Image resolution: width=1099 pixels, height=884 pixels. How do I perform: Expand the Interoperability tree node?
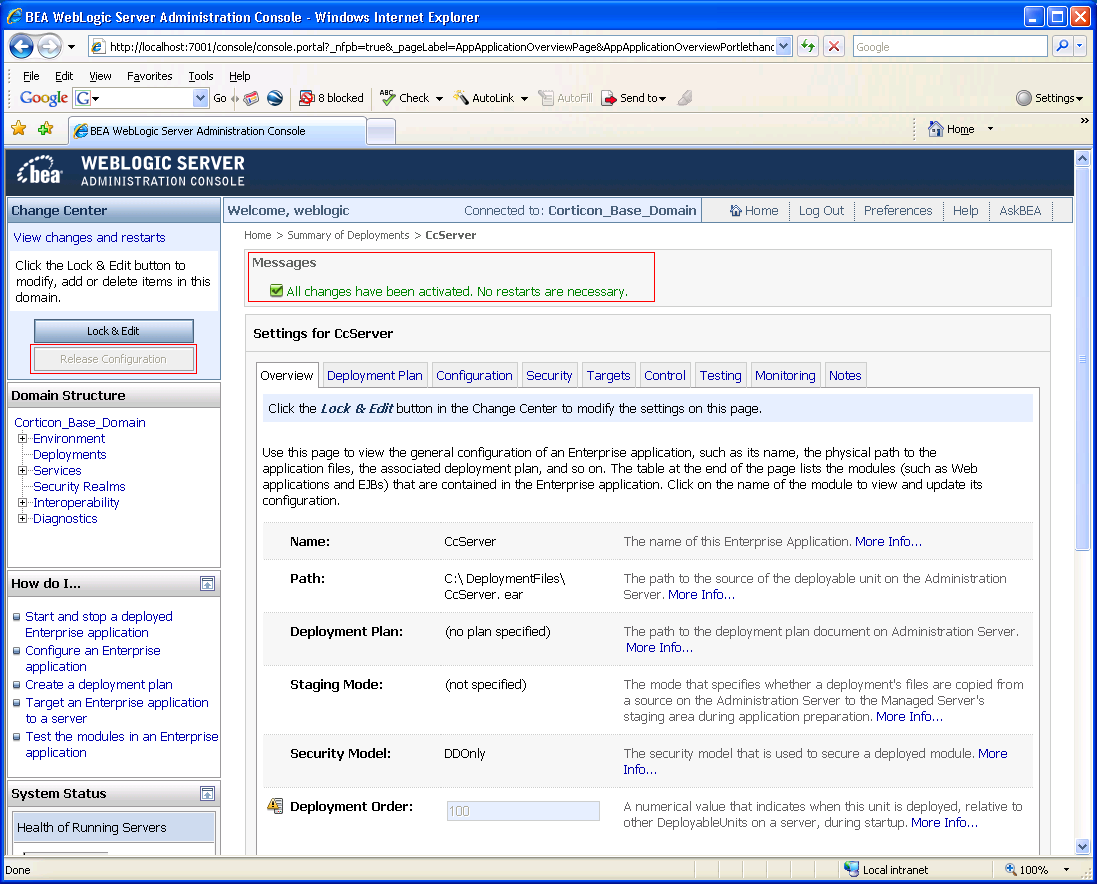[x=22, y=503]
